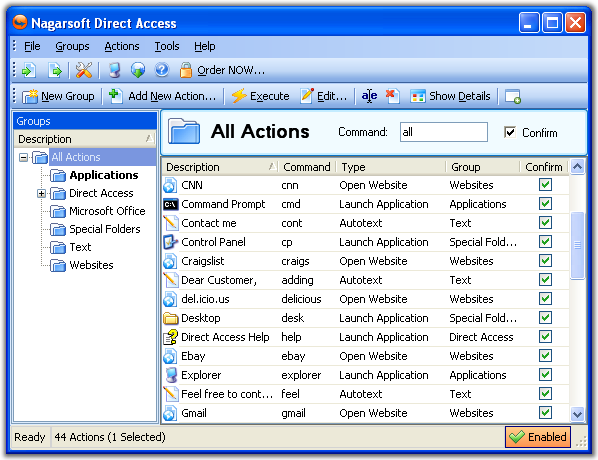
Task: Sort actions by Group column header
Action: point(482,167)
